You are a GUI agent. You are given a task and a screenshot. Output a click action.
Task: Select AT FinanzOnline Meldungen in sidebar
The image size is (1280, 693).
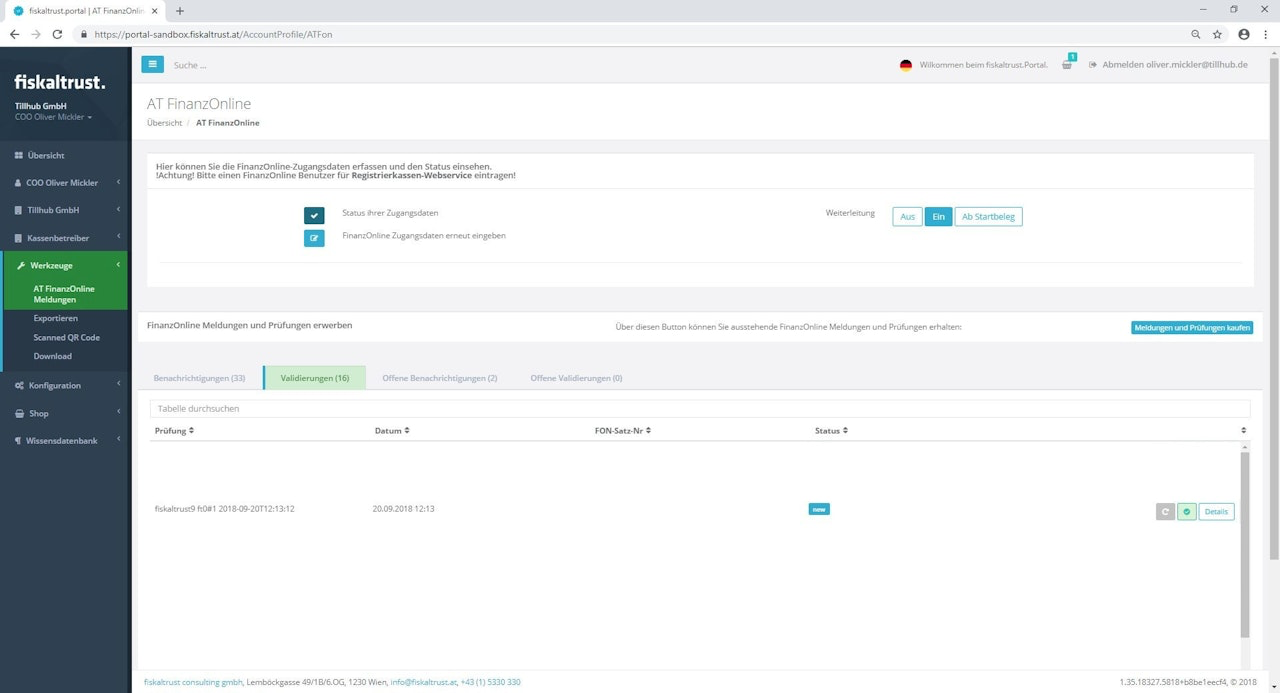click(x=64, y=294)
